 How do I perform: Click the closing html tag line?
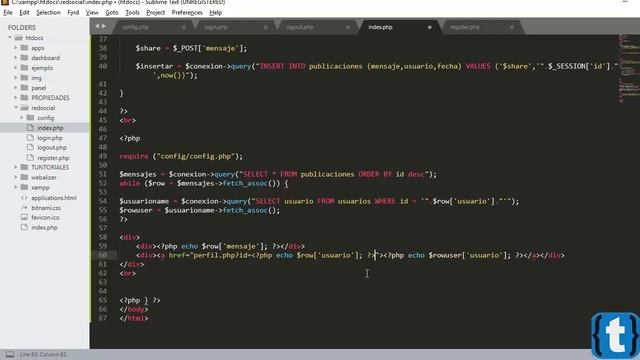click(134, 318)
